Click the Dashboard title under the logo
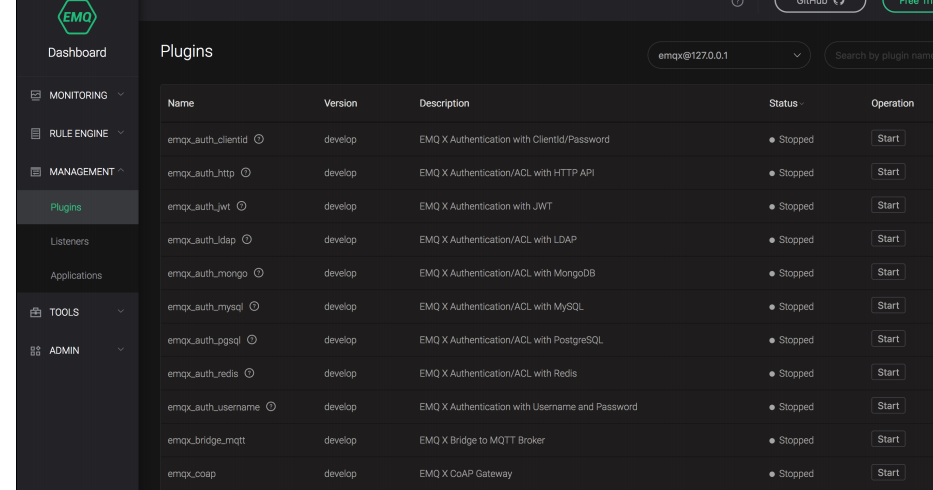The width and height of the screenshot is (933, 490). (77, 52)
